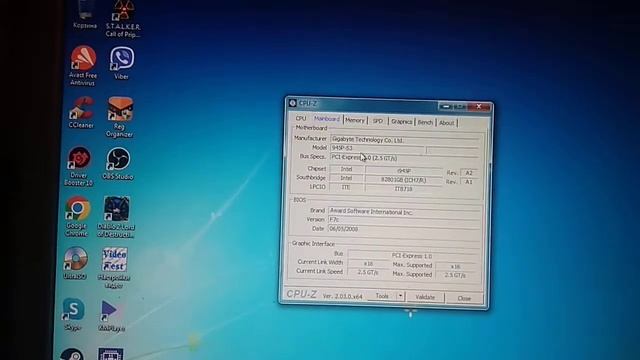Select the Current Link Width x16 value
Screen dimensions: 640x360
368,264
